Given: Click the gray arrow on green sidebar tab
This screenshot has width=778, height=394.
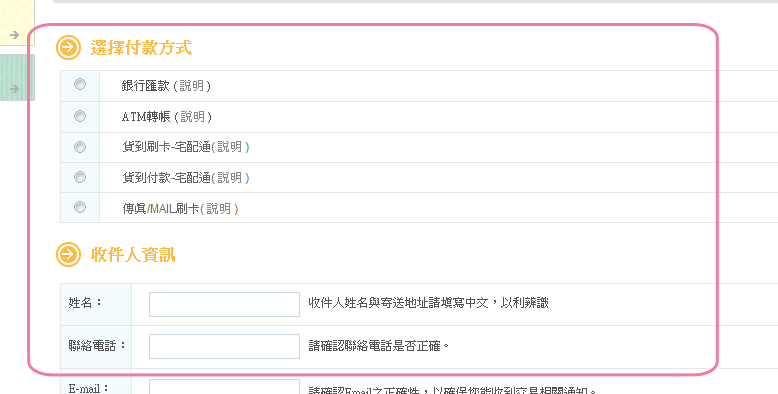Looking at the screenshot, I should [15, 89].
